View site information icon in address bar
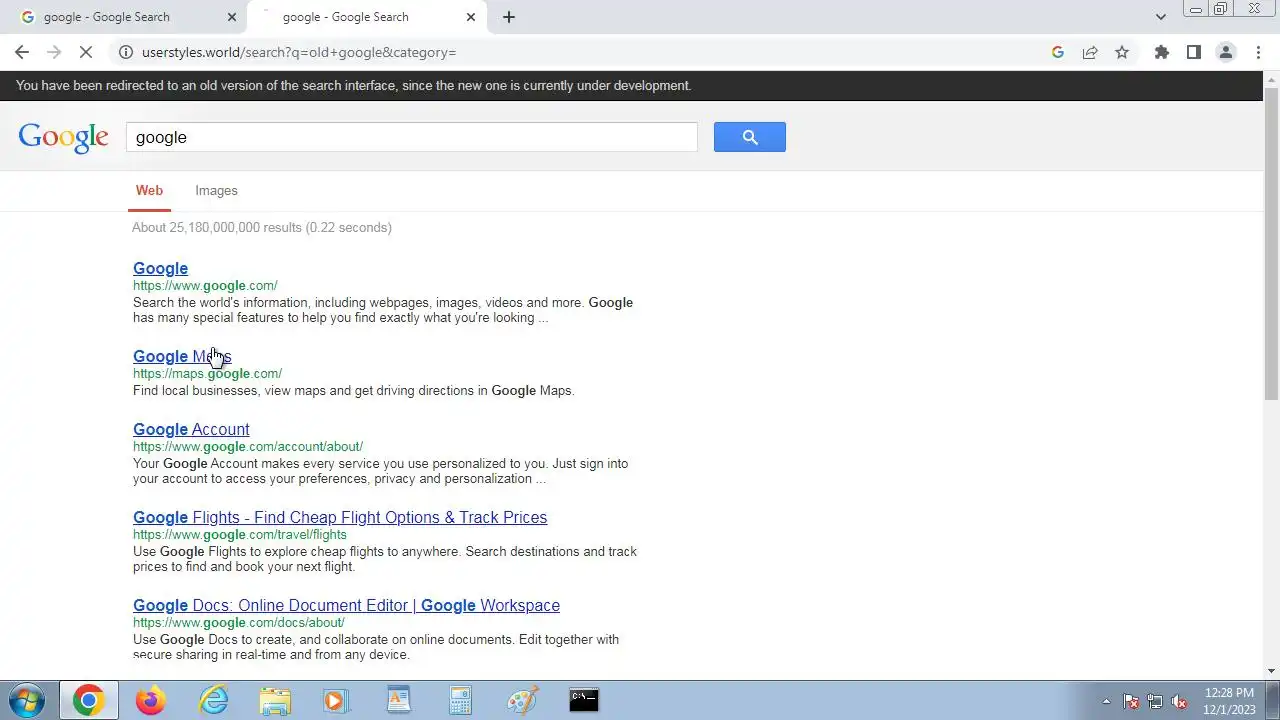The image size is (1280, 720). coord(126,52)
